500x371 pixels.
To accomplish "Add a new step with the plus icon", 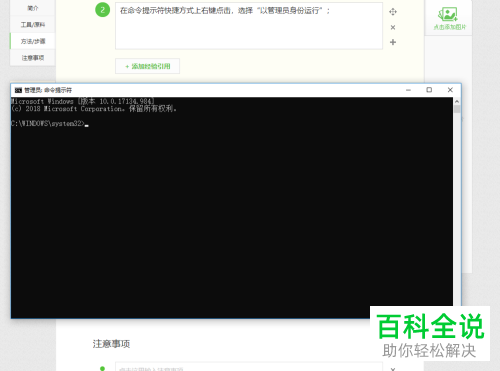I will [393, 42].
